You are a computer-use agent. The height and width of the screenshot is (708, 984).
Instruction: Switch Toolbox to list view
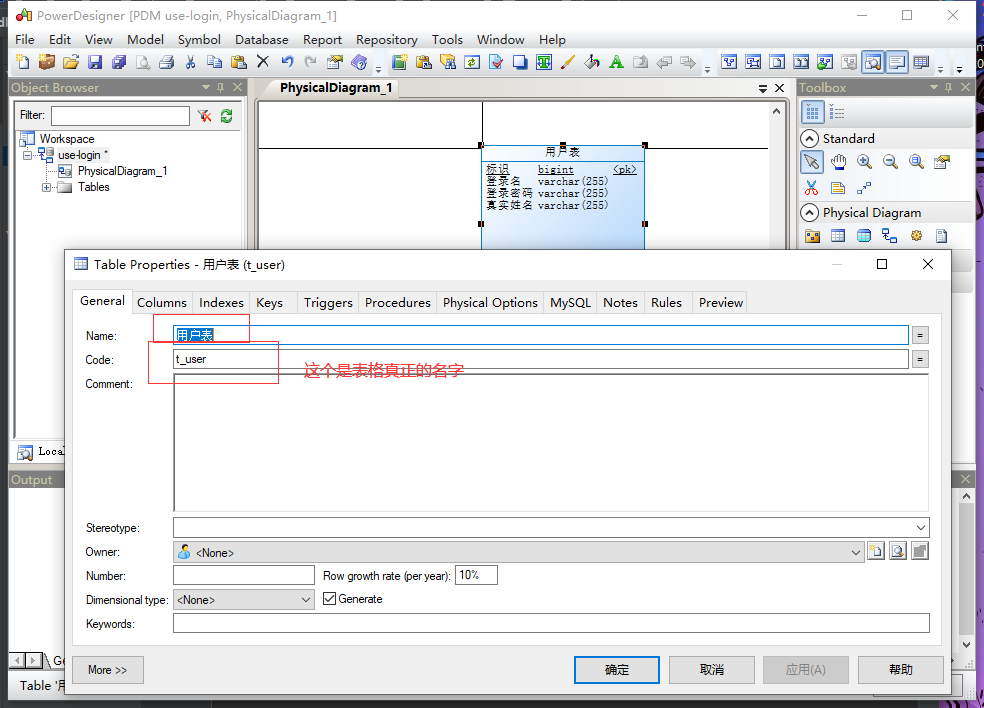pyautogui.click(x=837, y=112)
